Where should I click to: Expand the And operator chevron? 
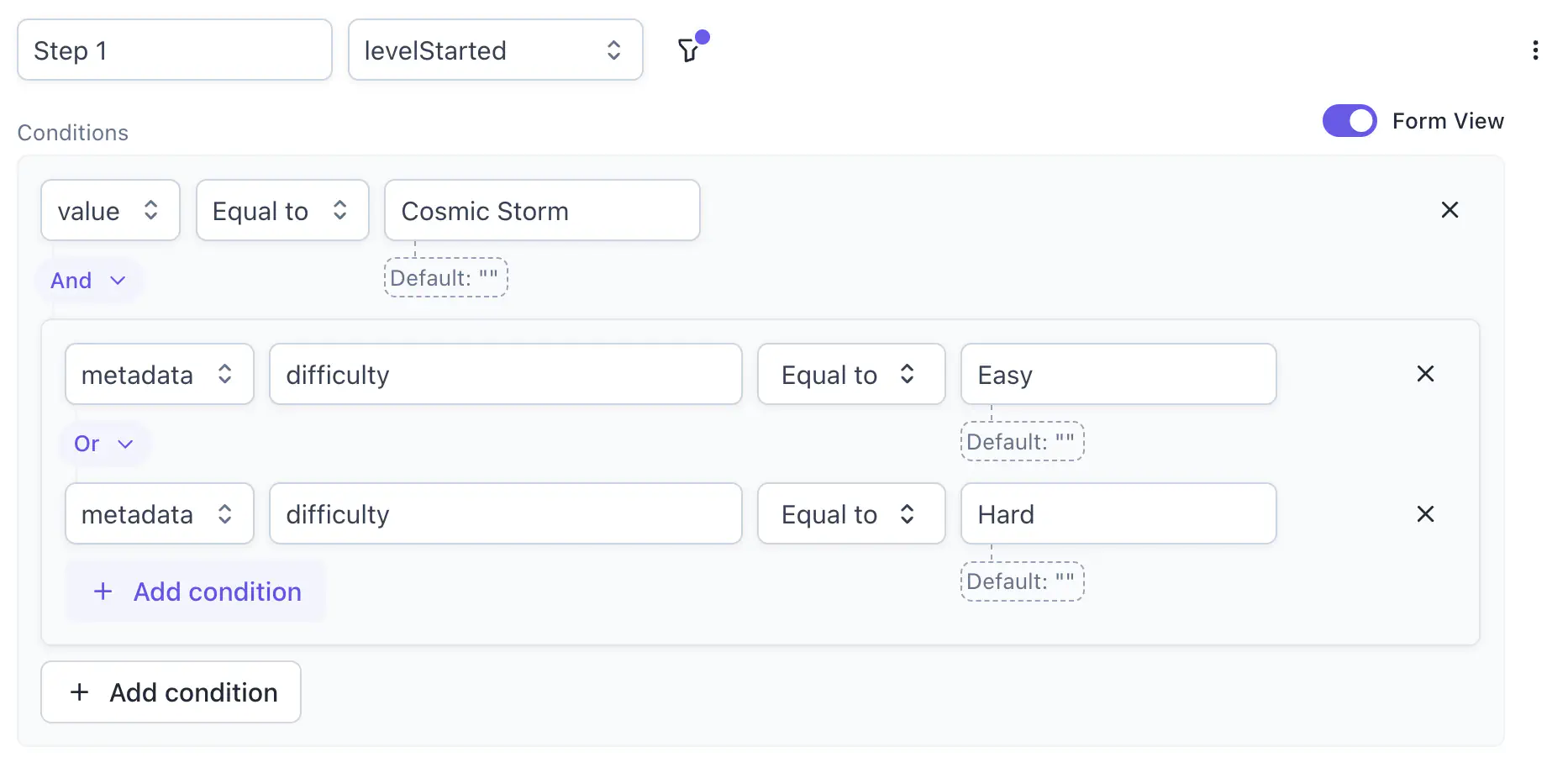click(117, 280)
